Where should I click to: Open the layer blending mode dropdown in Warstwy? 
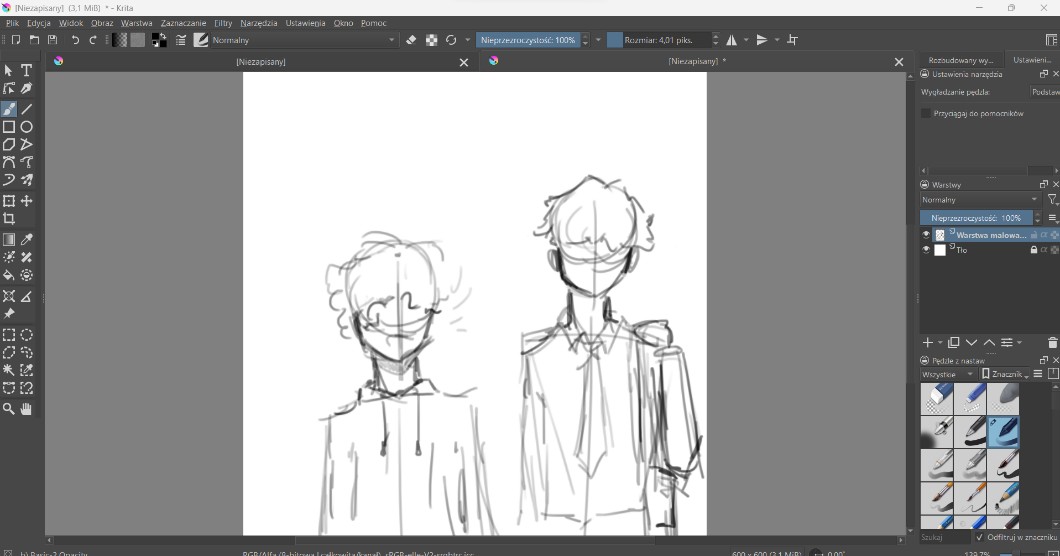979,200
